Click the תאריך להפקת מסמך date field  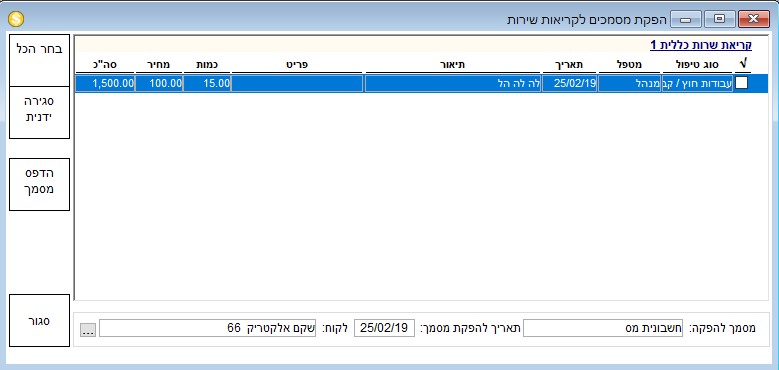click(x=384, y=328)
